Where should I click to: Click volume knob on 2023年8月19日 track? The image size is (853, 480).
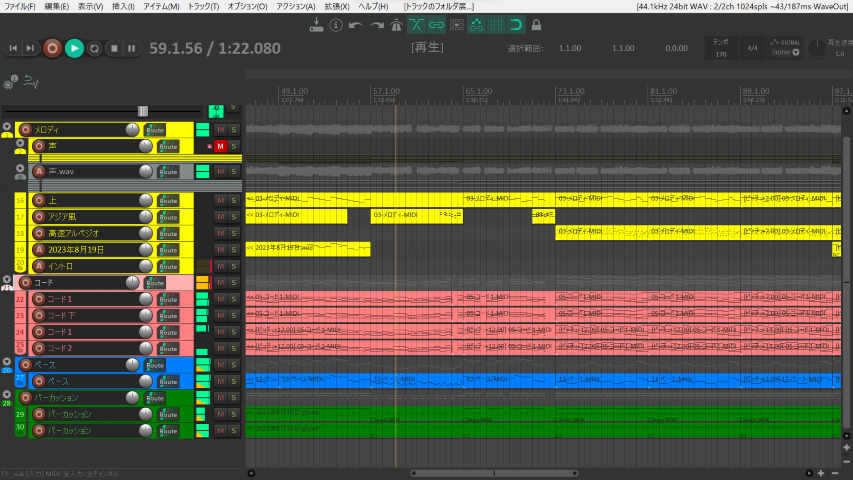[x=145, y=249]
